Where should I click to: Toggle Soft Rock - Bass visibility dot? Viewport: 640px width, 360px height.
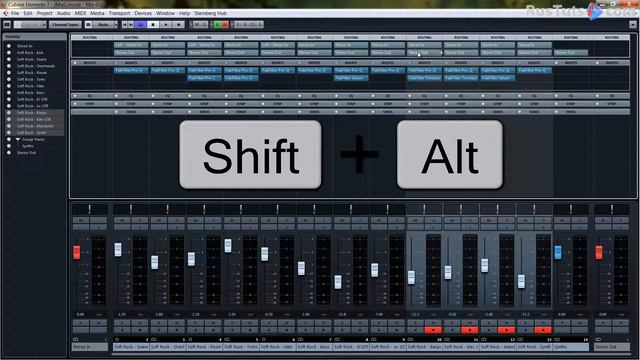9,93
